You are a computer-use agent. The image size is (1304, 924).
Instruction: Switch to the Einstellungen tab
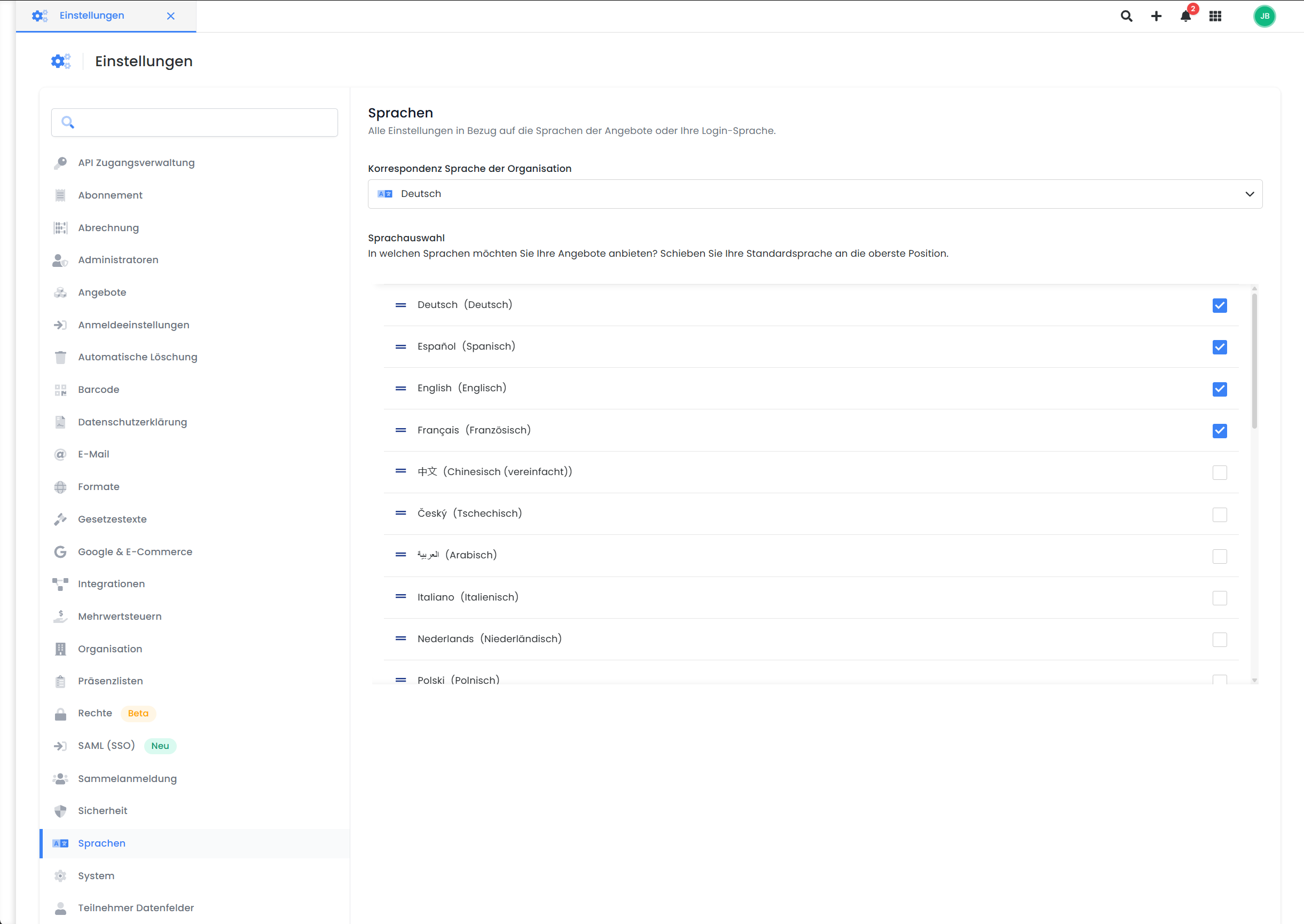point(92,15)
